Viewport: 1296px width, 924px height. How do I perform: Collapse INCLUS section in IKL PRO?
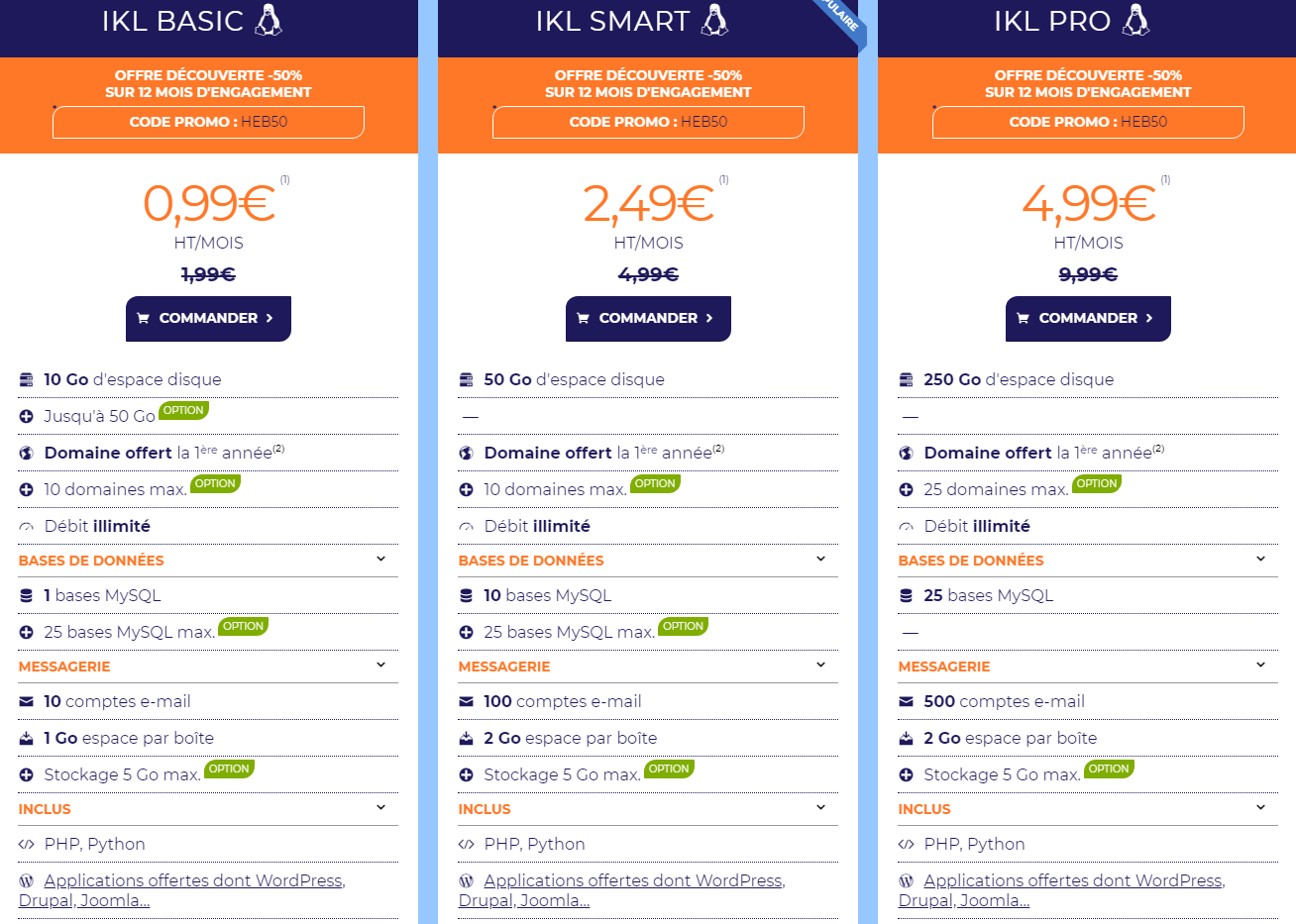(1261, 808)
